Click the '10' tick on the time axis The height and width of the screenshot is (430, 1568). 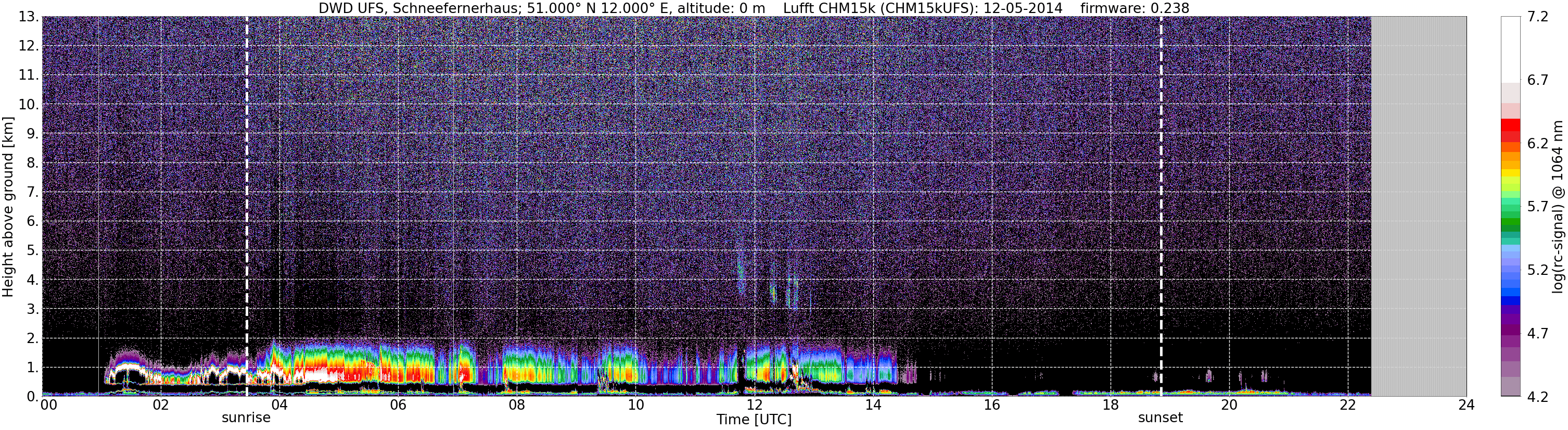[635, 405]
